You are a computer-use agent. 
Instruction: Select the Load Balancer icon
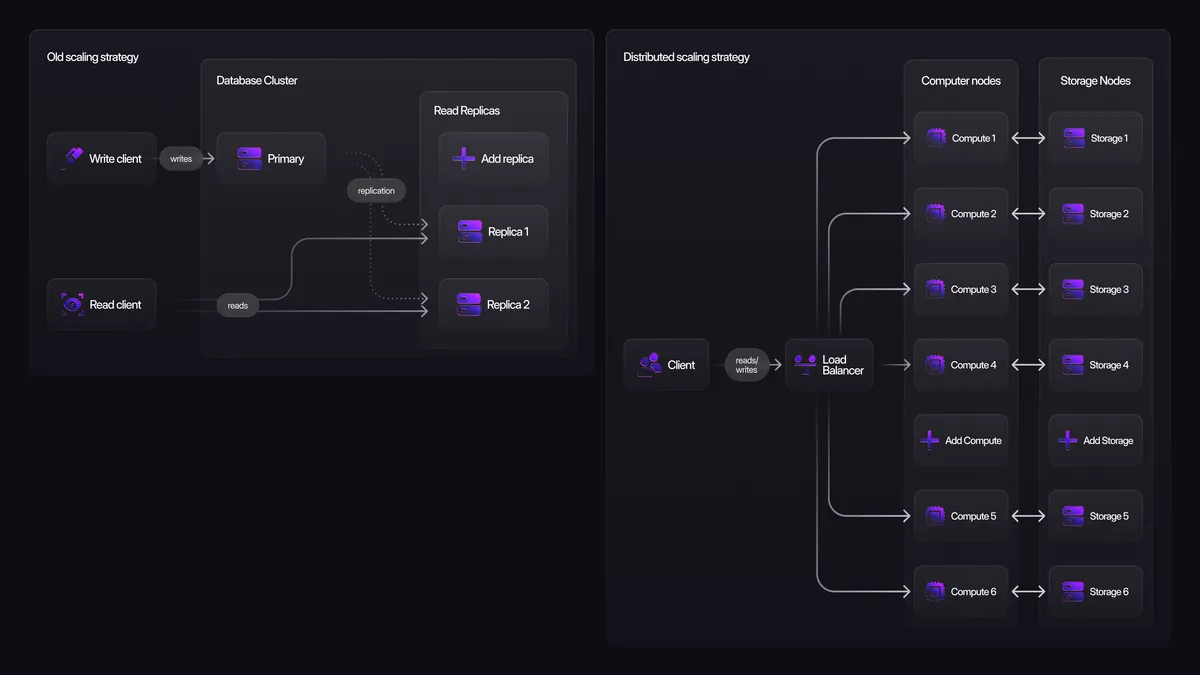(x=804, y=364)
